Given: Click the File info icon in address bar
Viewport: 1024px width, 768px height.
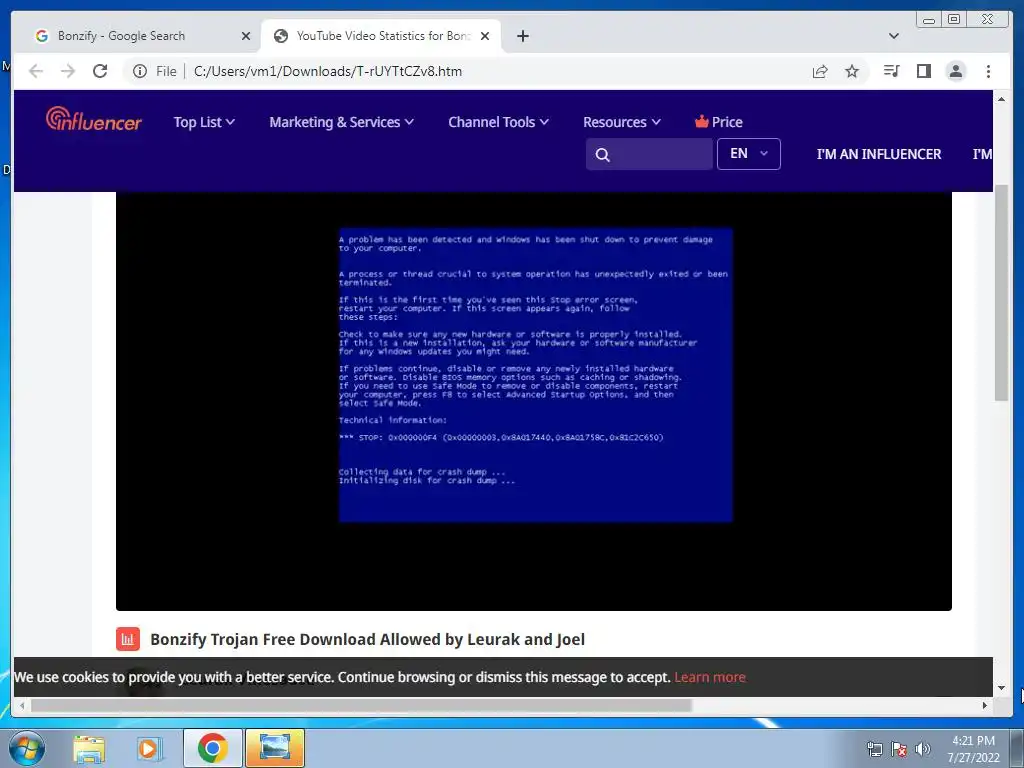Looking at the screenshot, I should pyautogui.click(x=140, y=71).
